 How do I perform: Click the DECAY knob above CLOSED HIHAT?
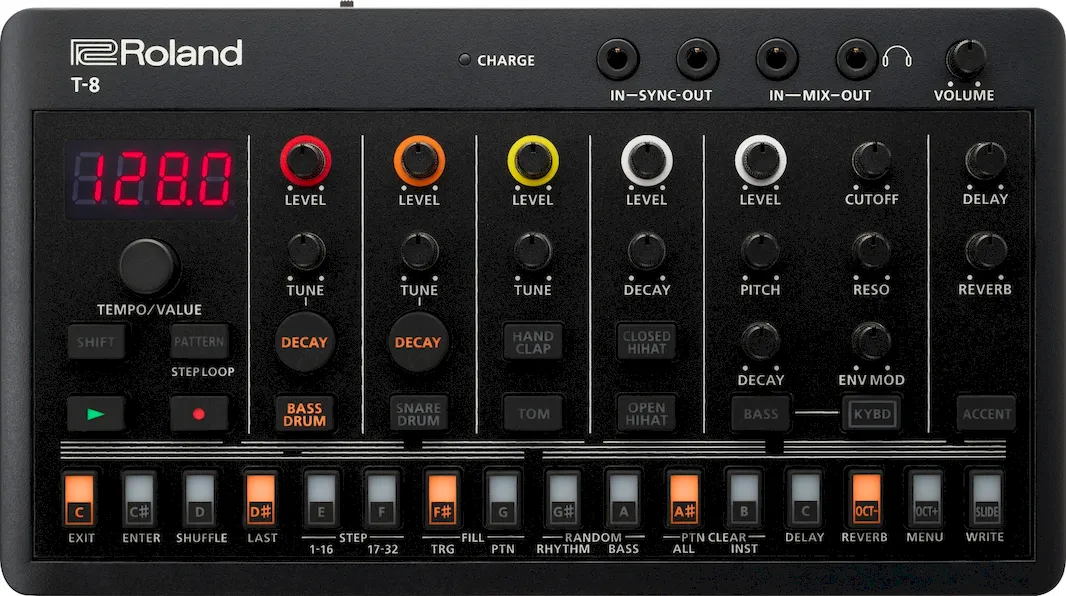647,251
